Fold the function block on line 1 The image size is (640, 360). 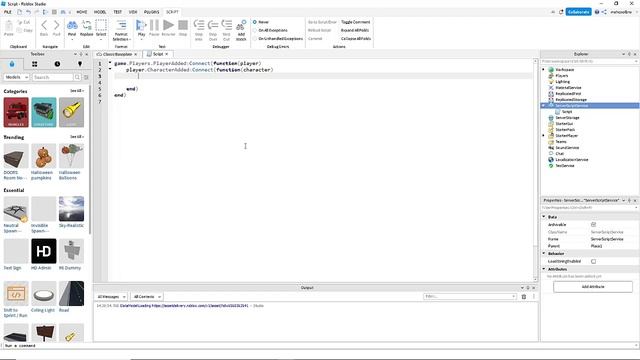tap(110, 63)
